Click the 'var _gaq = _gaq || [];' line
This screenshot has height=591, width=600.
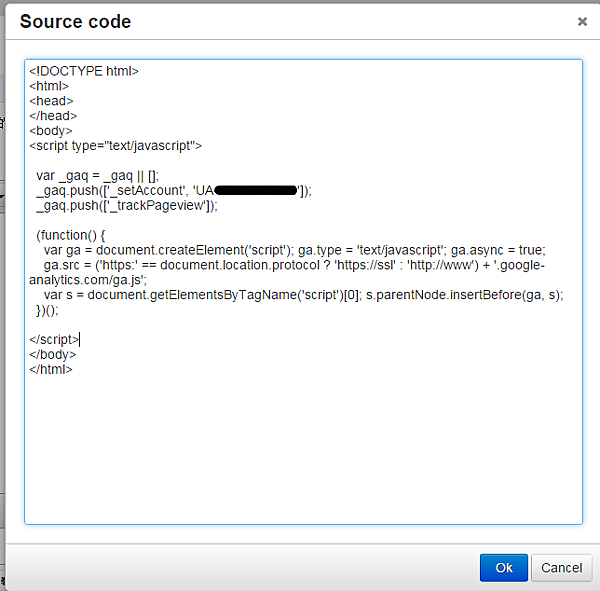coord(98,176)
